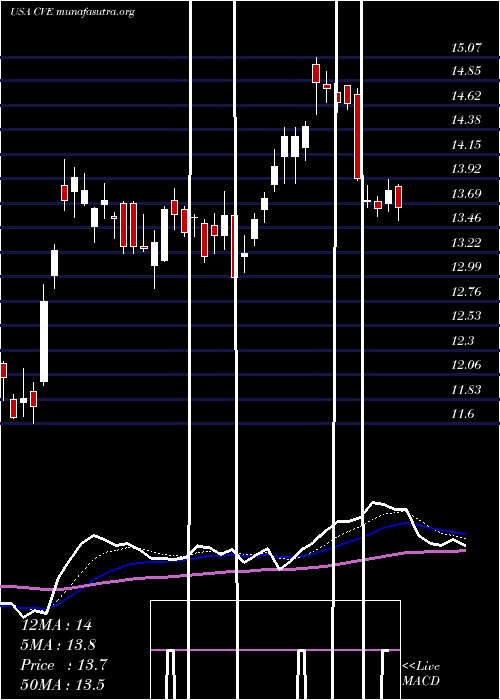Click the 13.22 price axis label
This screenshot has height=700, width=500.
[466, 242]
